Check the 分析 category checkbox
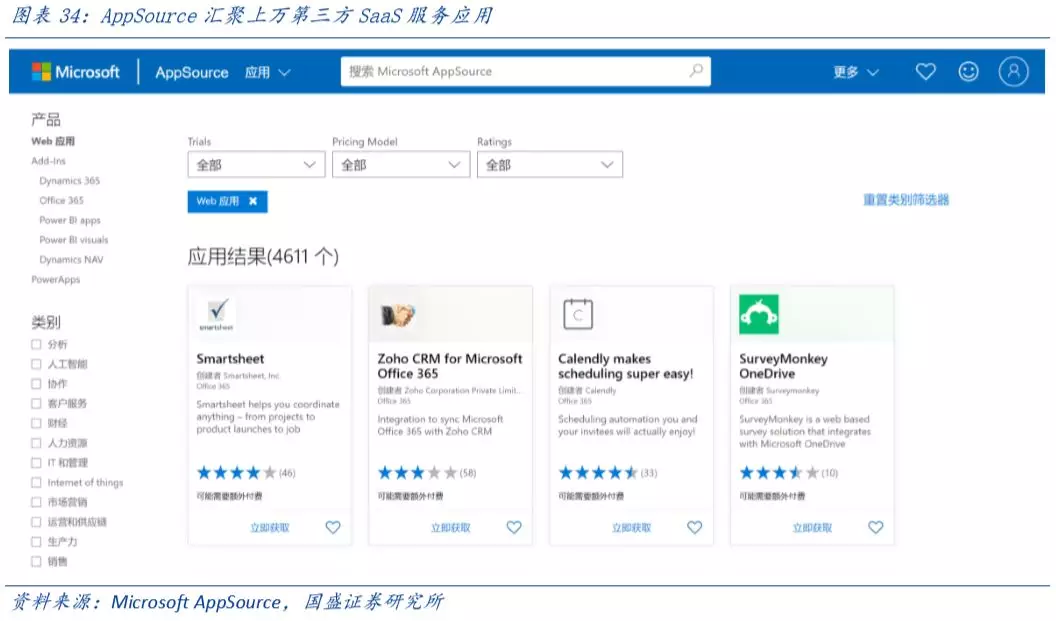The height and width of the screenshot is (621, 1056). point(36,344)
